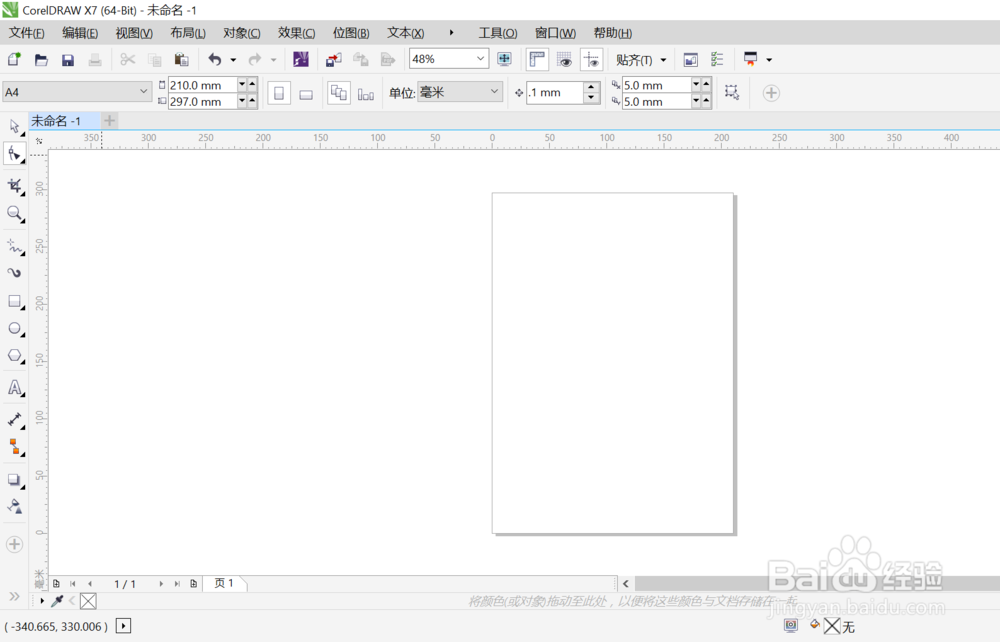1000x642 pixels.
Task: Open the 编辑 menu
Action: [x=80, y=33]
